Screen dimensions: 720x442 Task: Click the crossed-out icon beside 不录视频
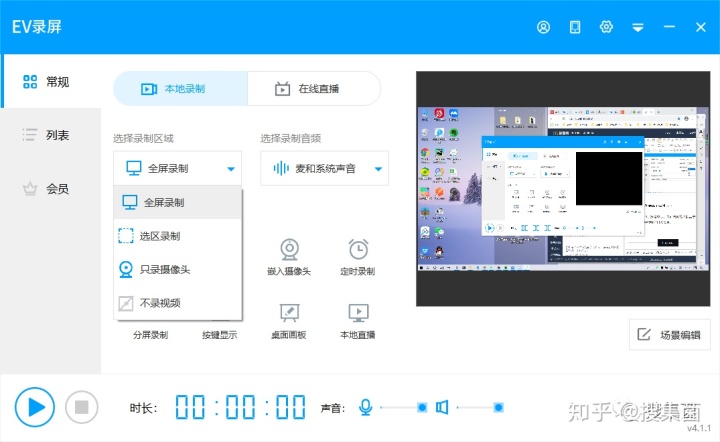126,303
